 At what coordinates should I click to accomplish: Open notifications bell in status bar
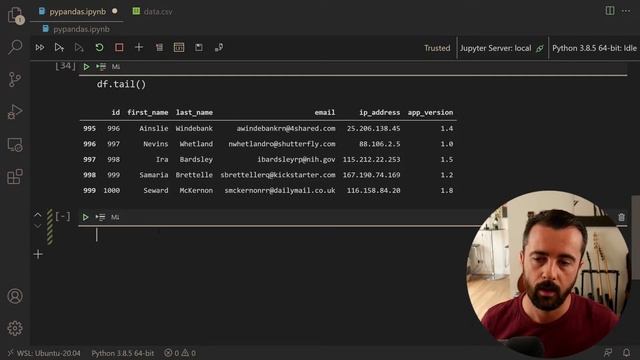pyautogui.click(x=626, y=353)
